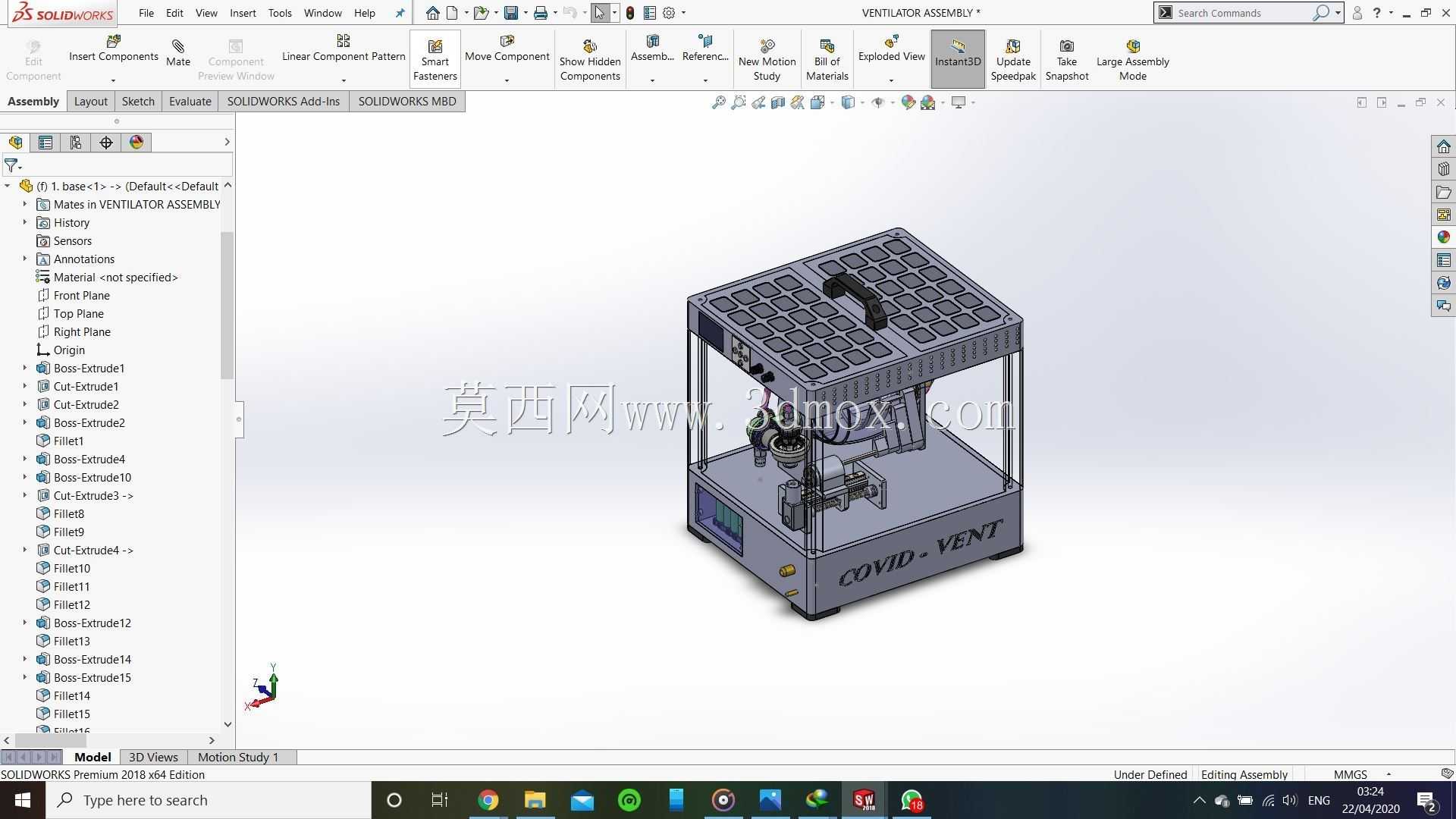Select the Fillet8 feature
Viewport: 1456px width, 819px height.
69,513
